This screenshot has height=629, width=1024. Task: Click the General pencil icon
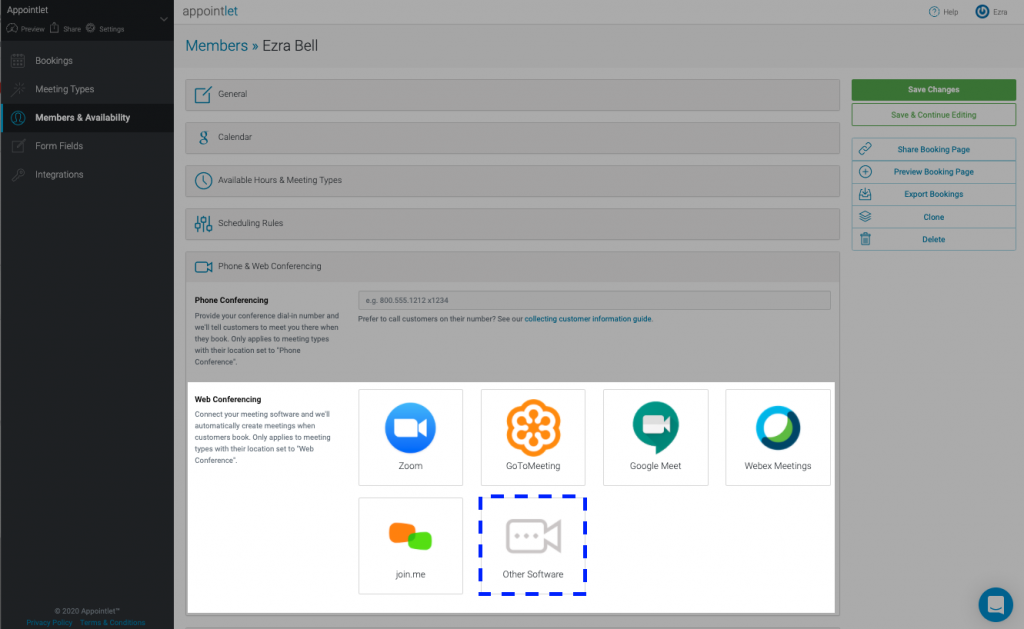tap(203, 95)
